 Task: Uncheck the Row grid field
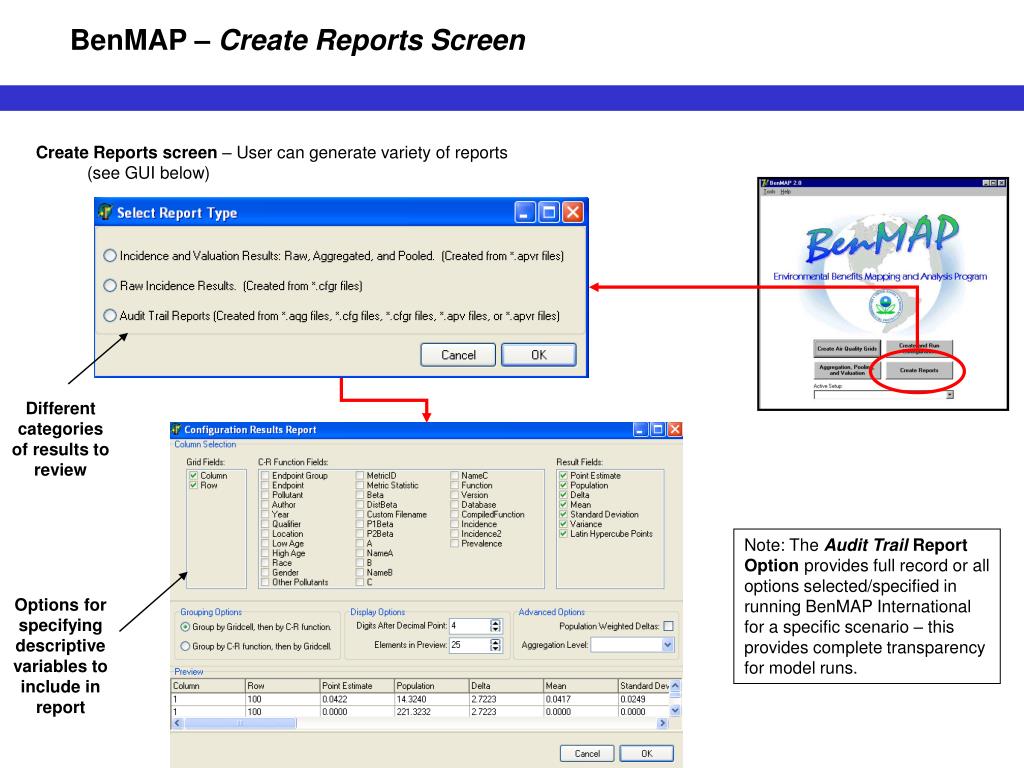[x=193, y=485]
